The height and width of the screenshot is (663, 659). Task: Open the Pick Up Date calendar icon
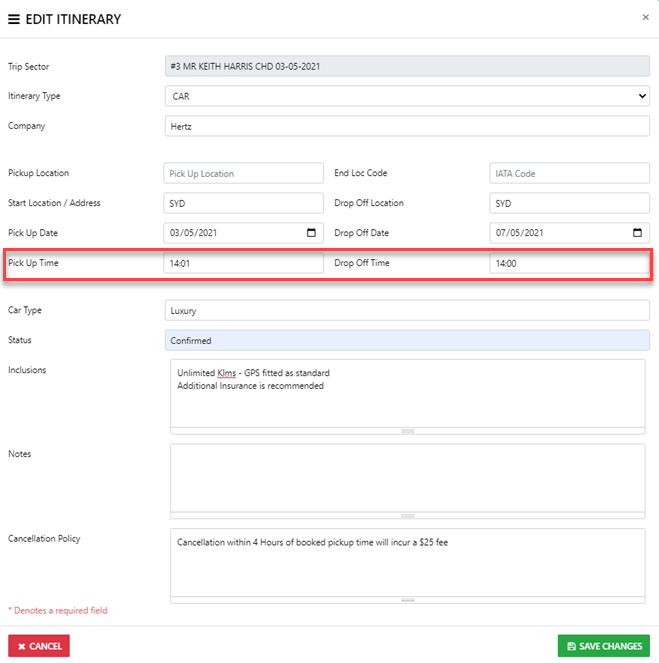tap(311, 233)
